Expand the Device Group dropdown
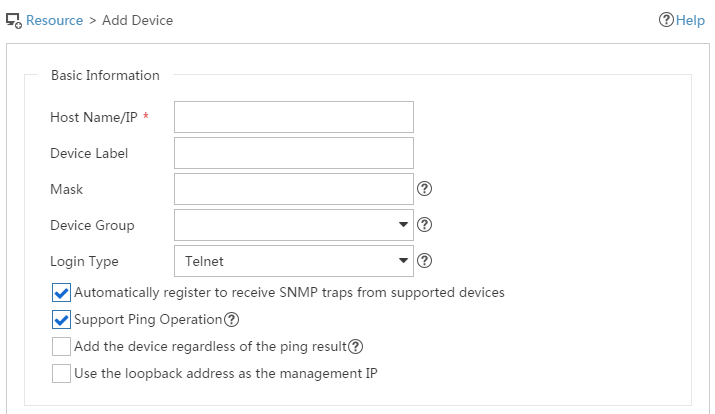The image size is (715, 414). (x=294, y=225)
